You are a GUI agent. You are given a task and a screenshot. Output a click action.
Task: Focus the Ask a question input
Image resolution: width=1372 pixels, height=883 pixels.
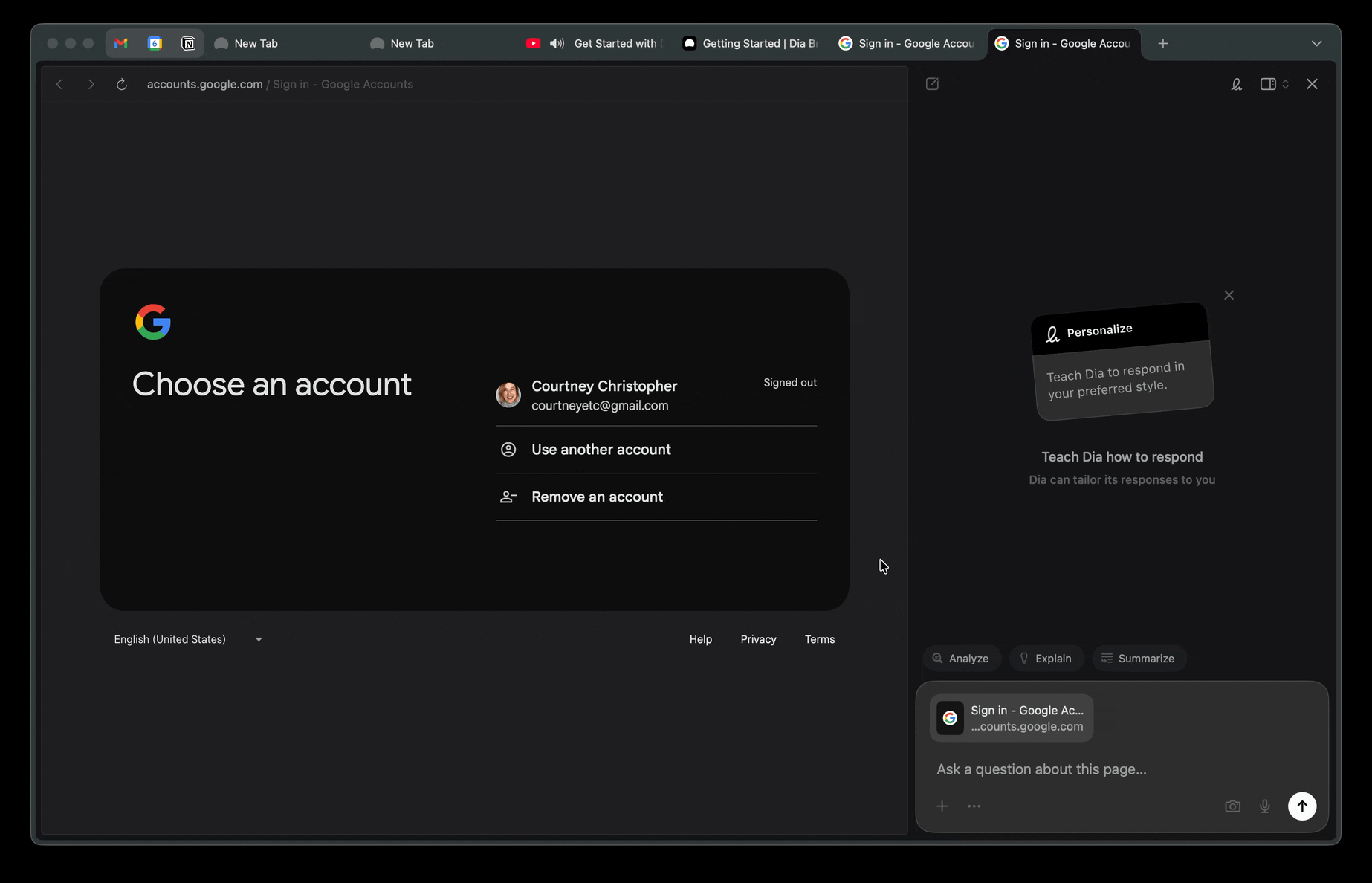(1122, 769)
